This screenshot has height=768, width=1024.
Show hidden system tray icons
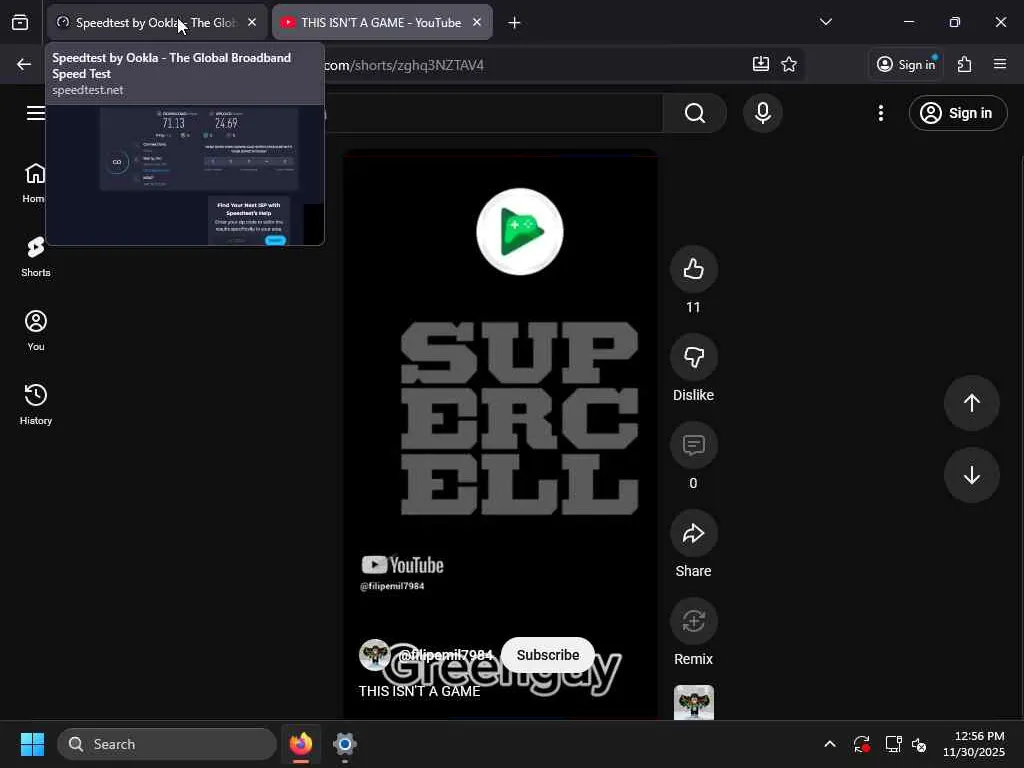829,744
